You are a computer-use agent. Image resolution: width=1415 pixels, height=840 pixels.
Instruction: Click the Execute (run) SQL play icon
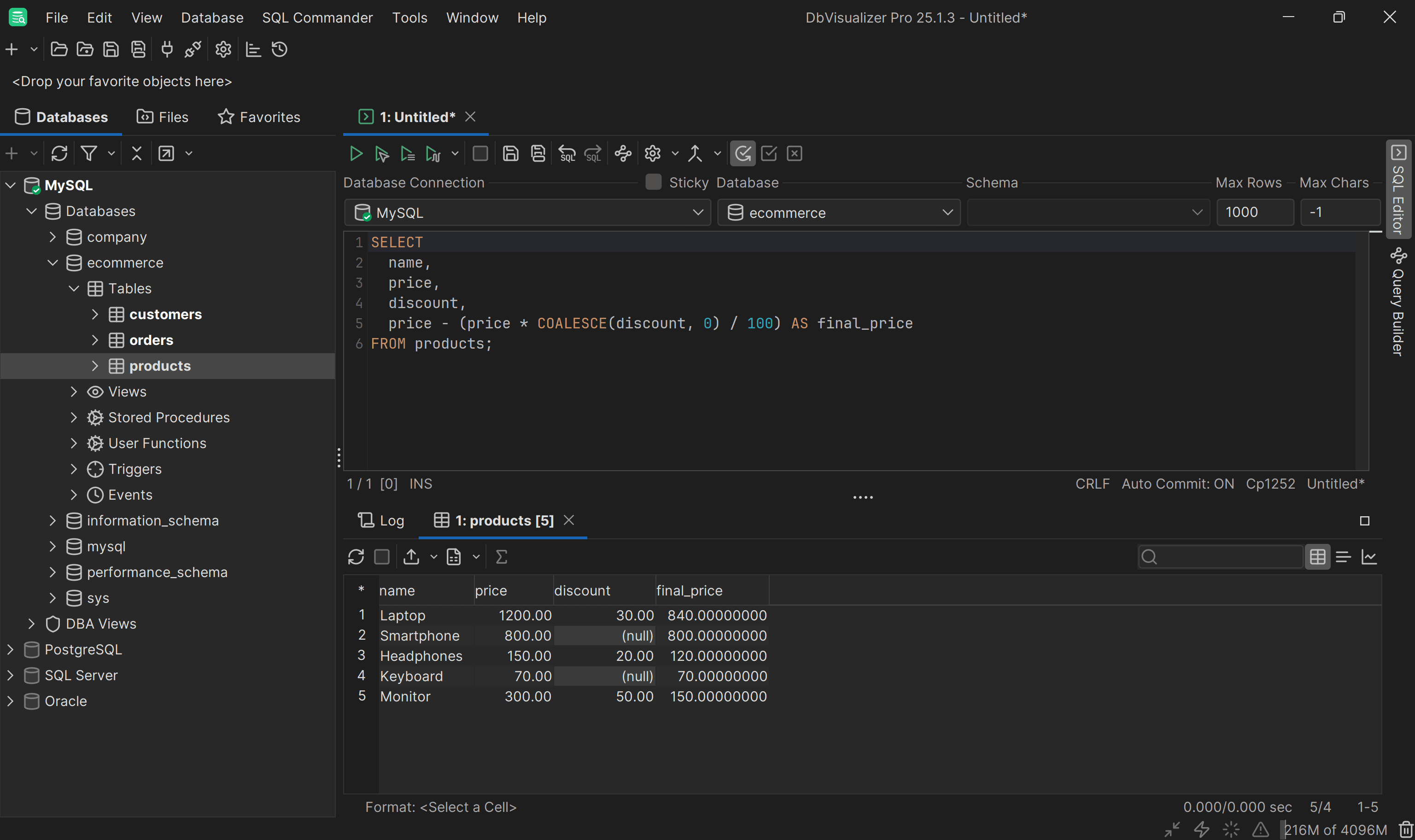pos(356,153)
